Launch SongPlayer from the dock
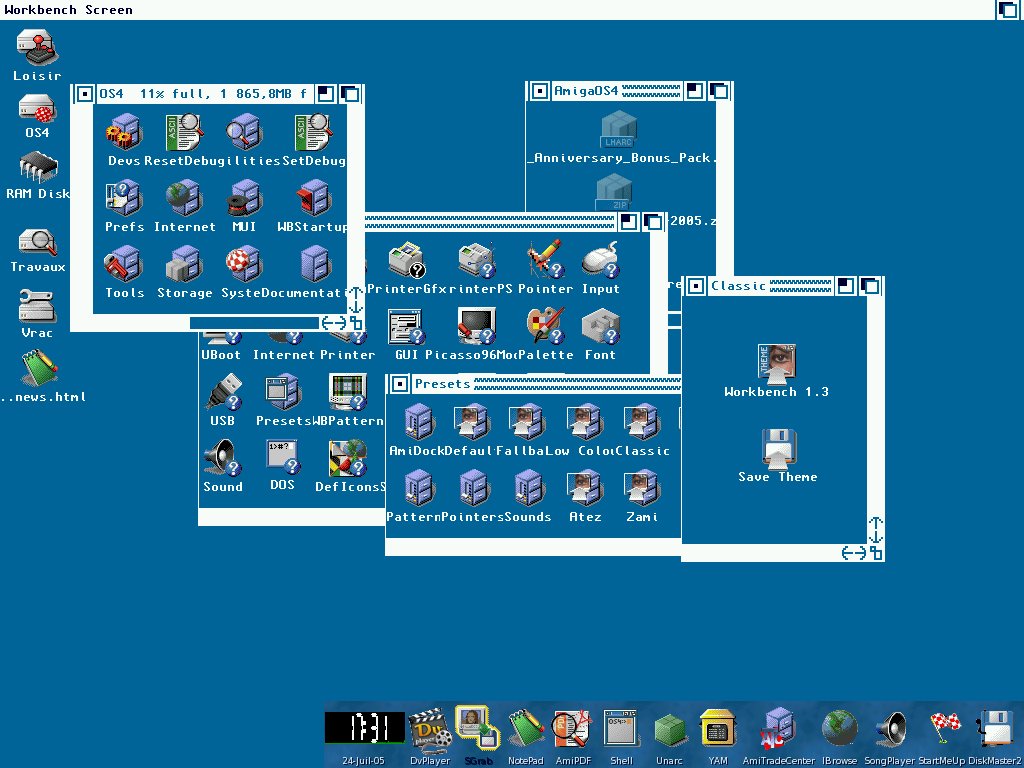1024x768 pixels. [889, 729]
